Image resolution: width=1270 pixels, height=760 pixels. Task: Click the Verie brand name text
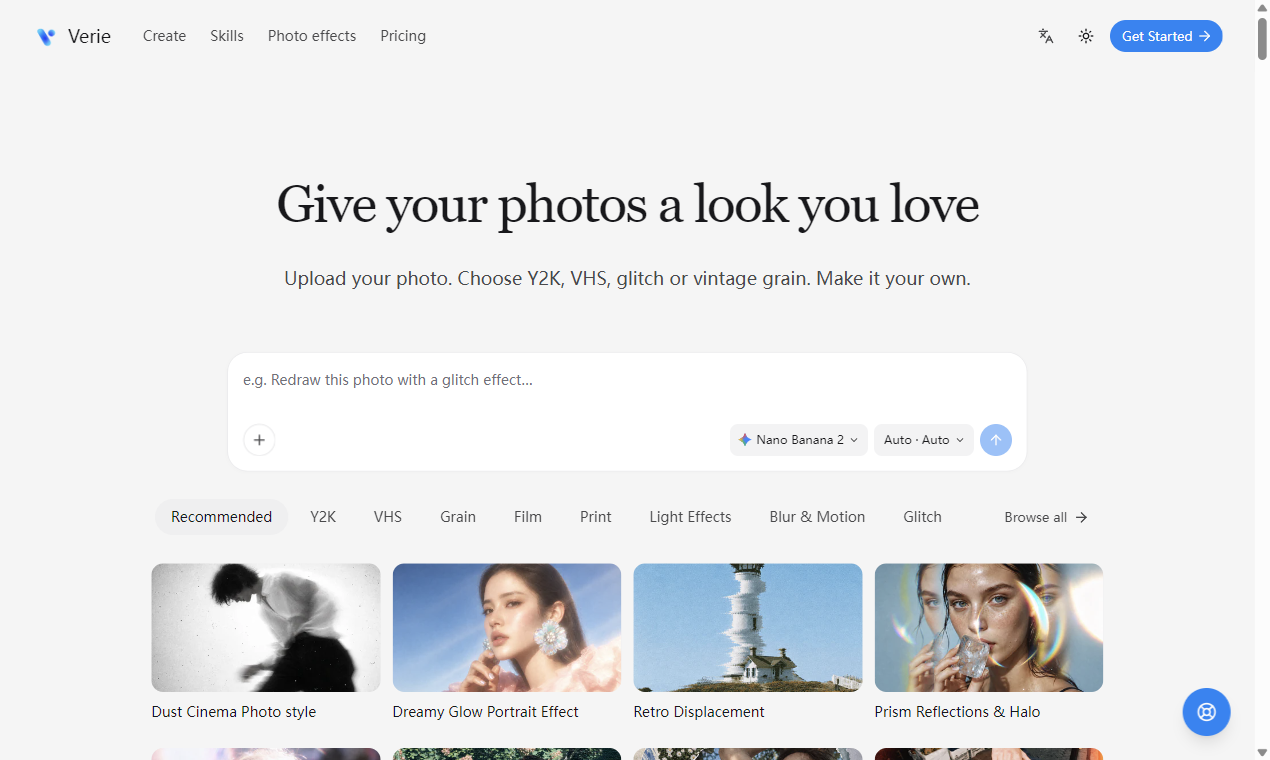click(89, 36)
